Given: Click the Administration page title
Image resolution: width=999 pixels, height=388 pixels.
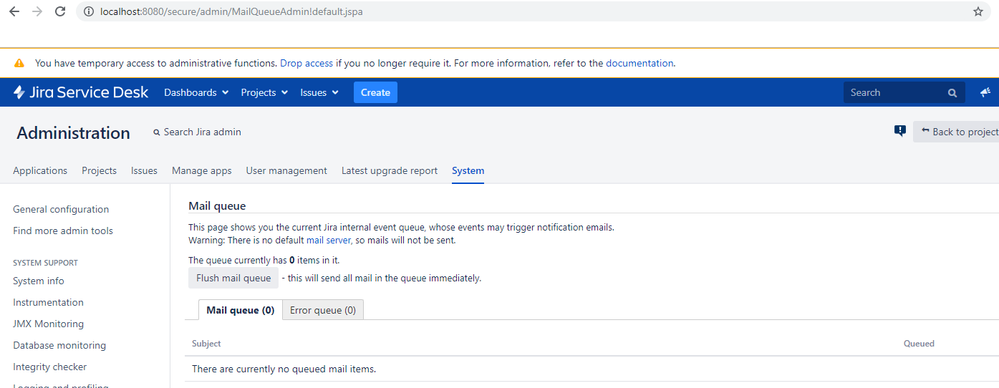Looking at the screenshot, I should click(73, 133).
